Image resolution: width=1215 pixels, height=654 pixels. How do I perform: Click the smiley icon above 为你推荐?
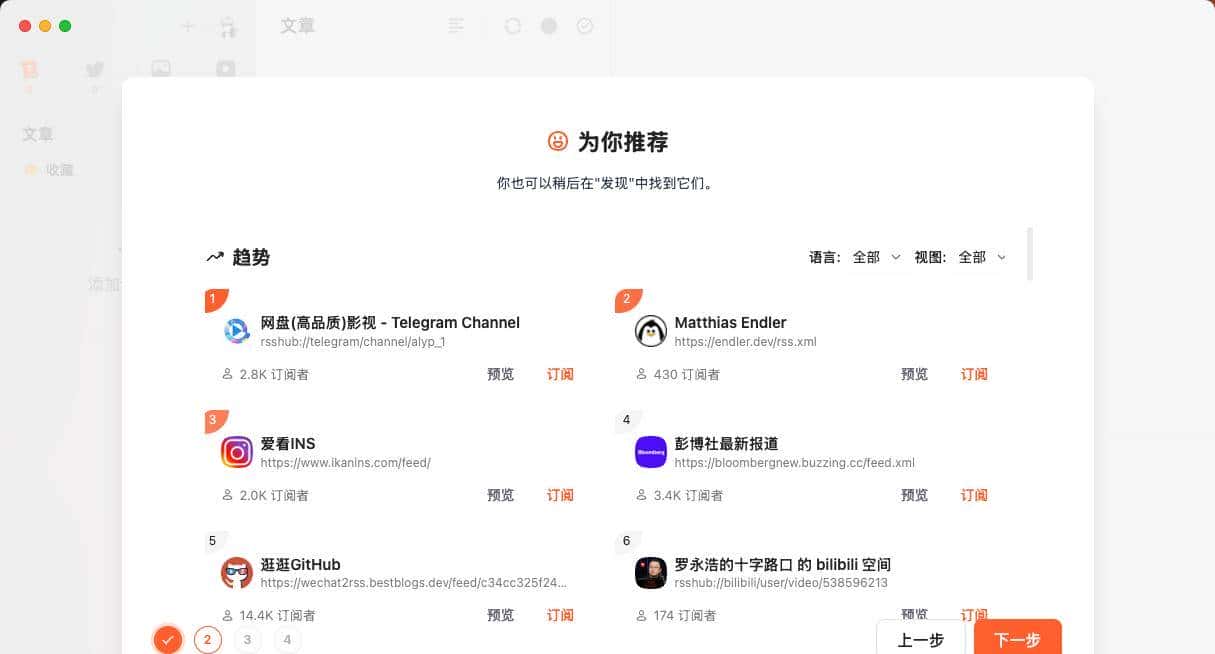(558, 142)
